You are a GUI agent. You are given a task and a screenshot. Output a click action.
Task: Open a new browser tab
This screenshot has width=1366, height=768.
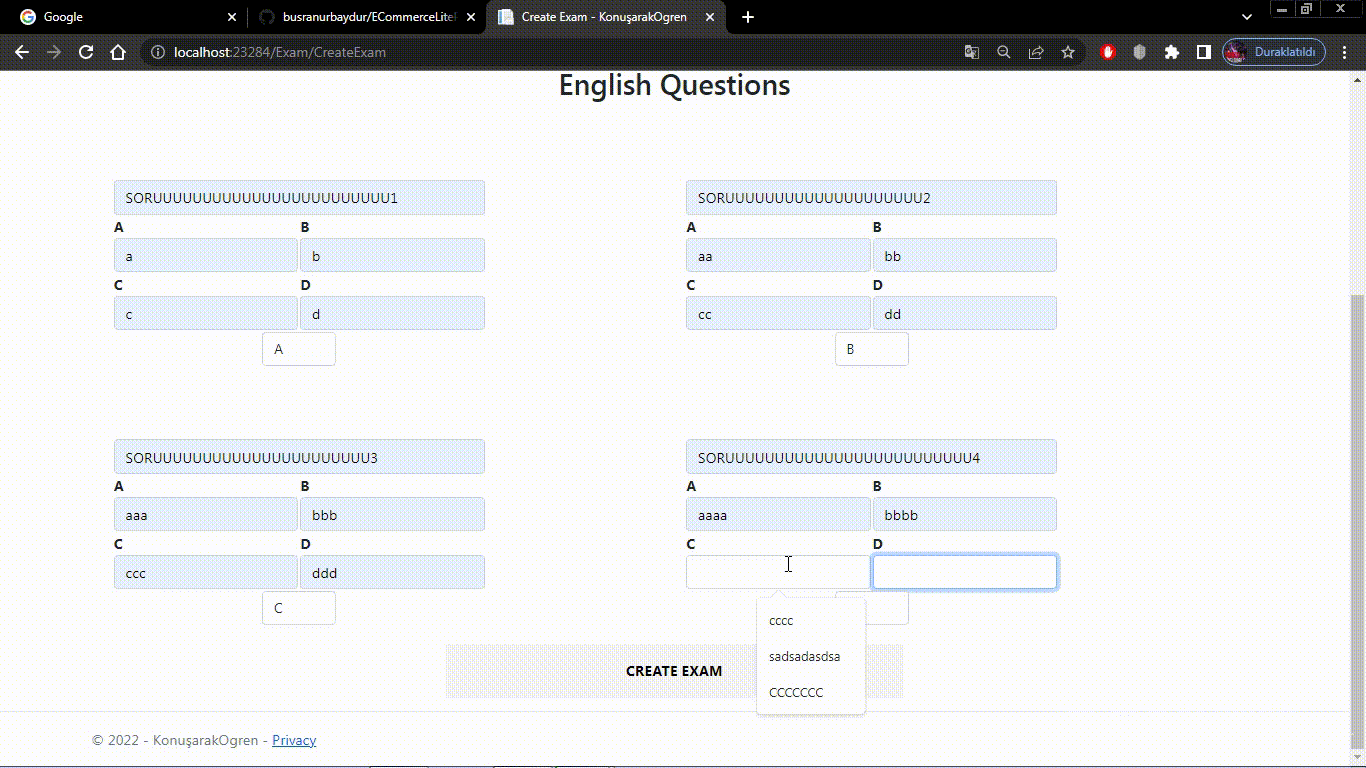(748, 17)
